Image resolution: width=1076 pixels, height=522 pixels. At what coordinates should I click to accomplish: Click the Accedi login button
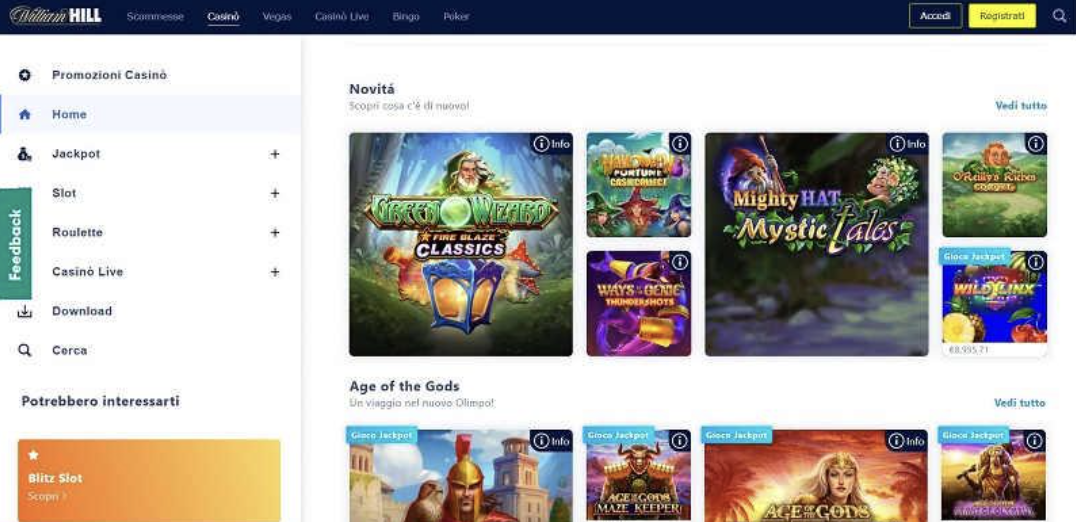[935, 16]
